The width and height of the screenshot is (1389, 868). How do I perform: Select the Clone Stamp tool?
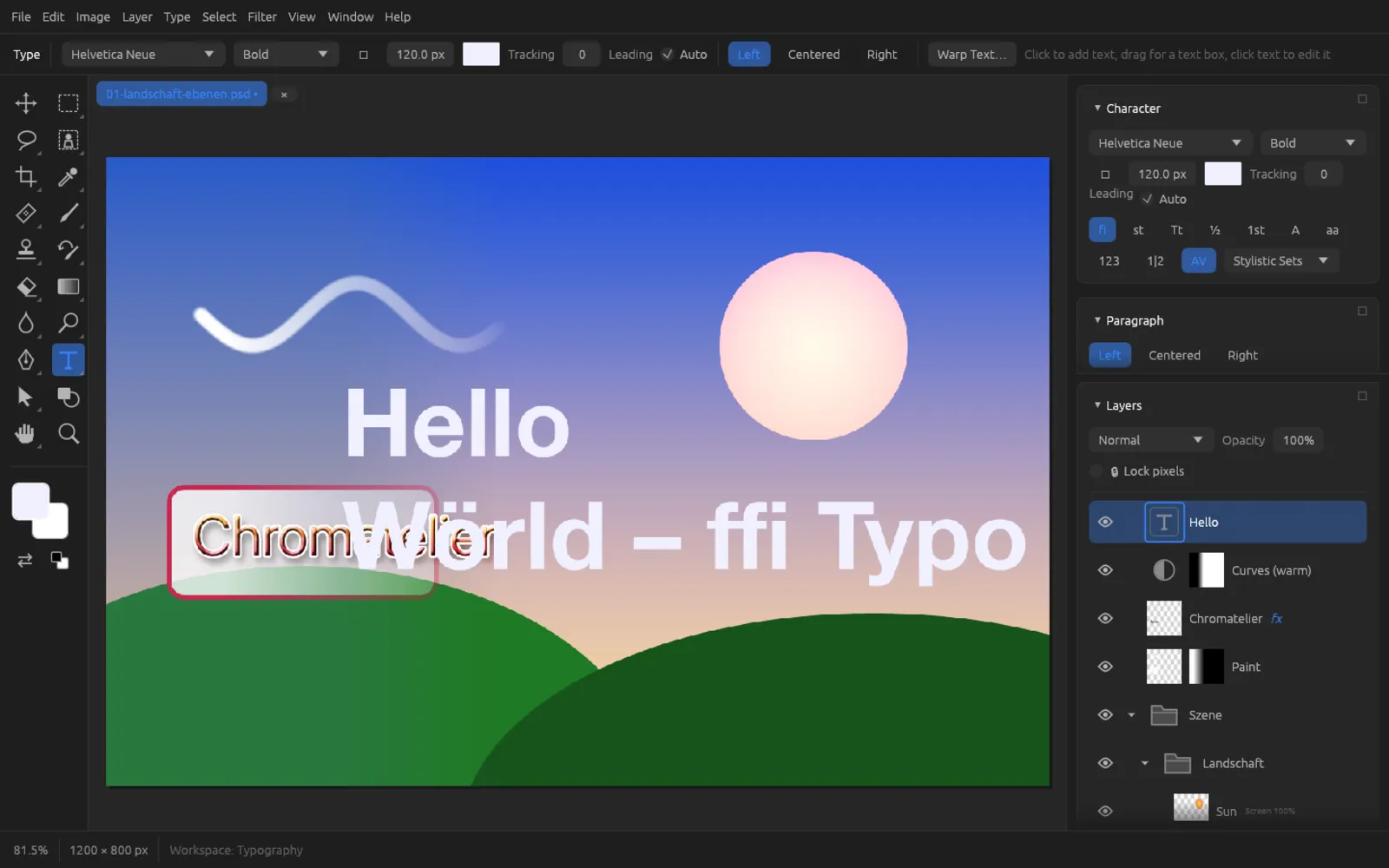(x=26, y=250)
